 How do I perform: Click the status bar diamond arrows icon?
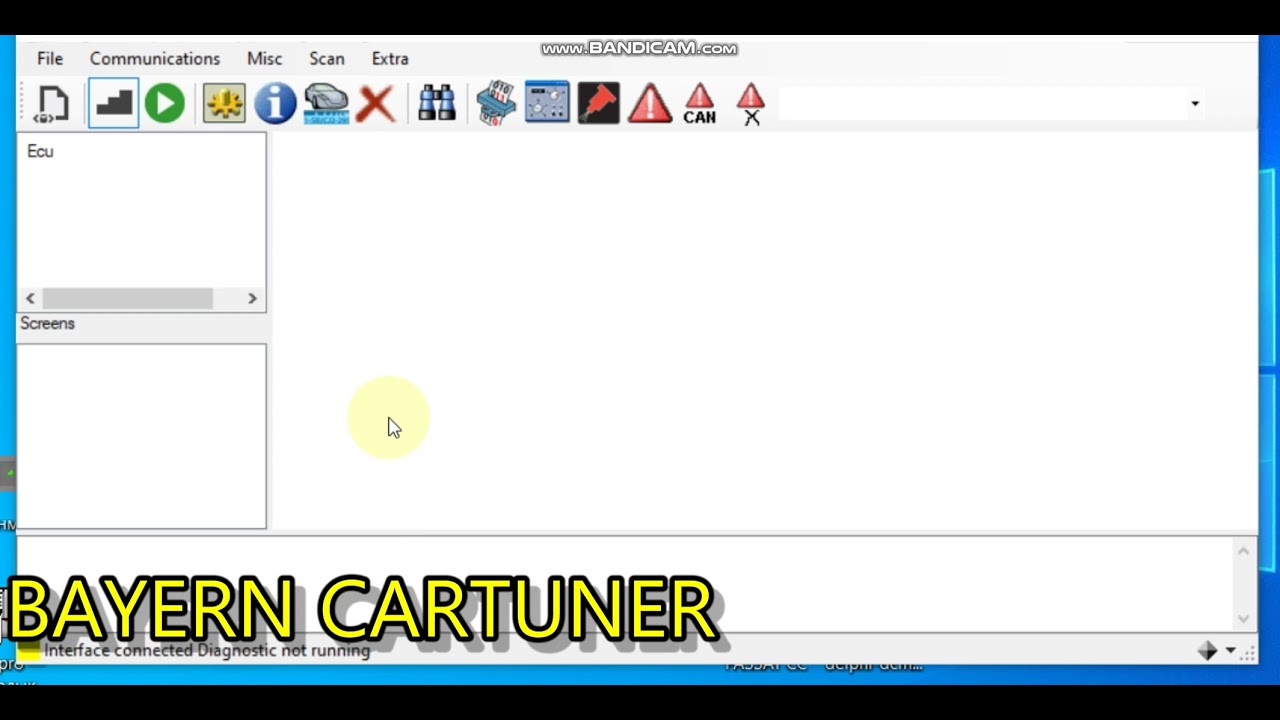point(1208,651)
